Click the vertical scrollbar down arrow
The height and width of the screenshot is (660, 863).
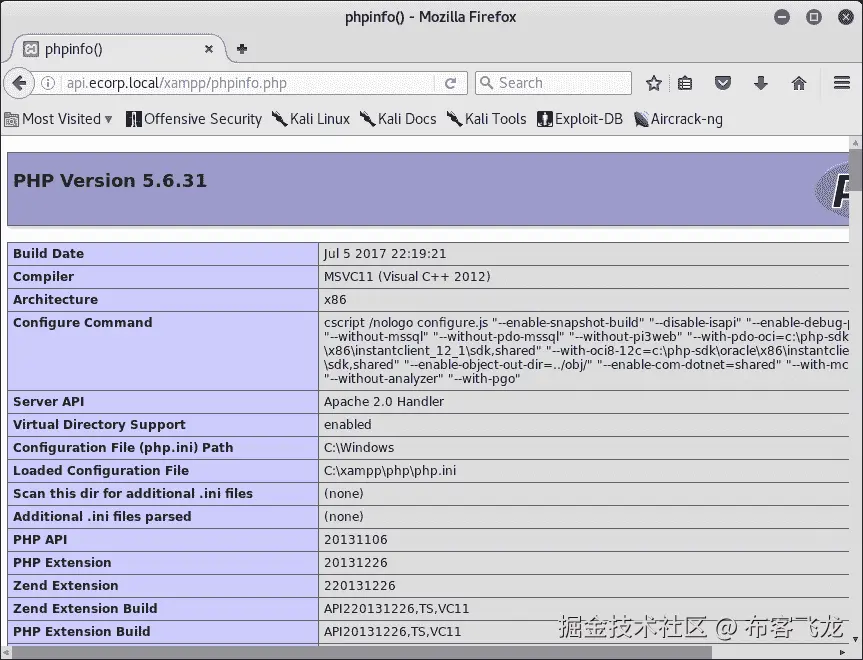click(855, 640)
